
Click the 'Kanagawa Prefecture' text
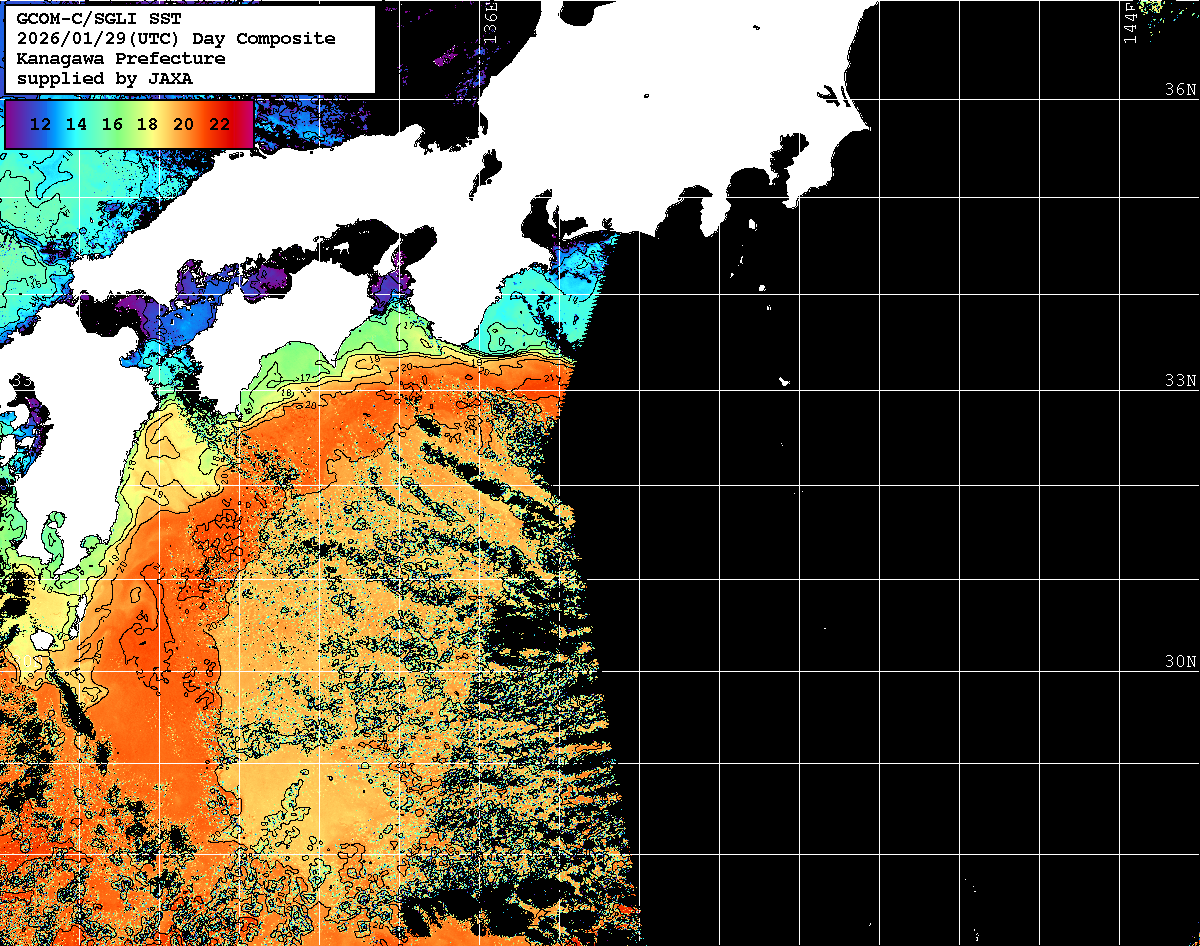pyautogui.click(x=120, y=59)
